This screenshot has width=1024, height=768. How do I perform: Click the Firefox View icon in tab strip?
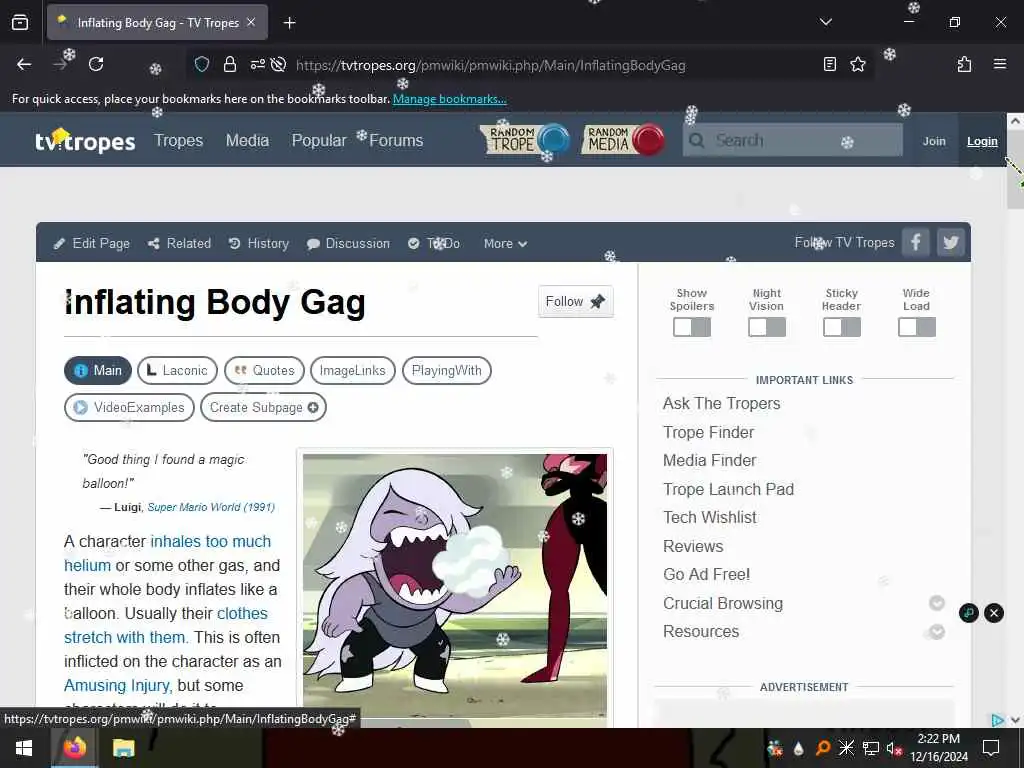click(20, 22)
